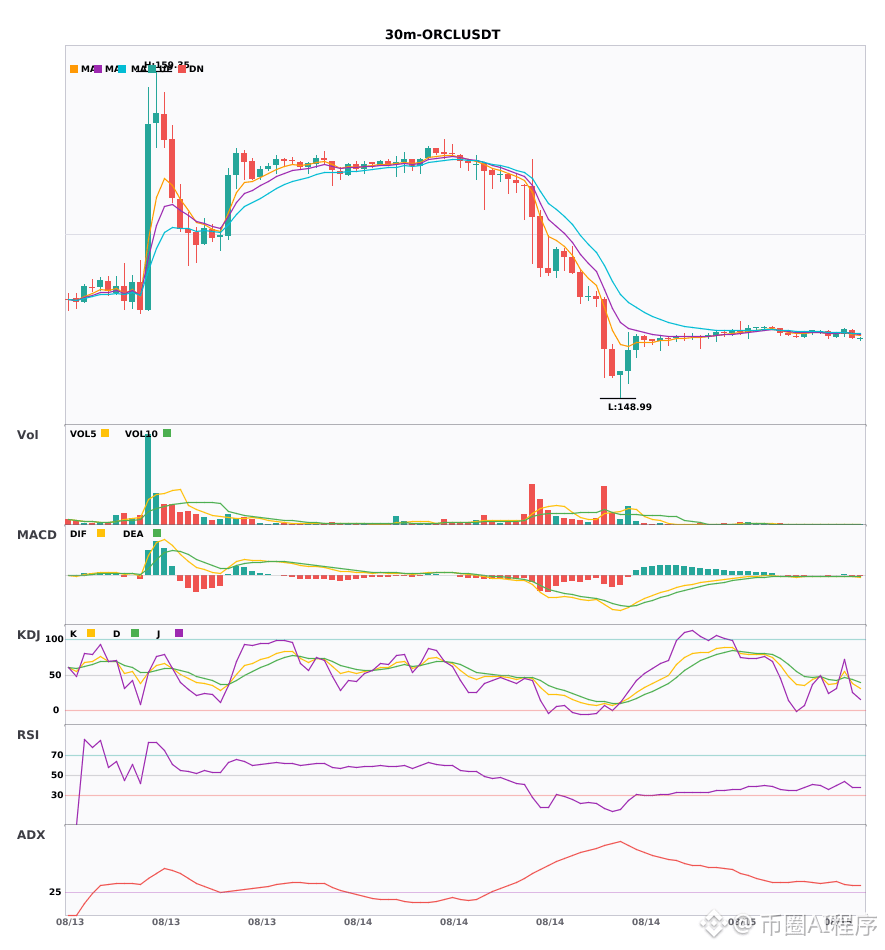Toggle the yellow DIF legend swatch
885x950 pixels.
pyautogui.click(x=101, y=533)
